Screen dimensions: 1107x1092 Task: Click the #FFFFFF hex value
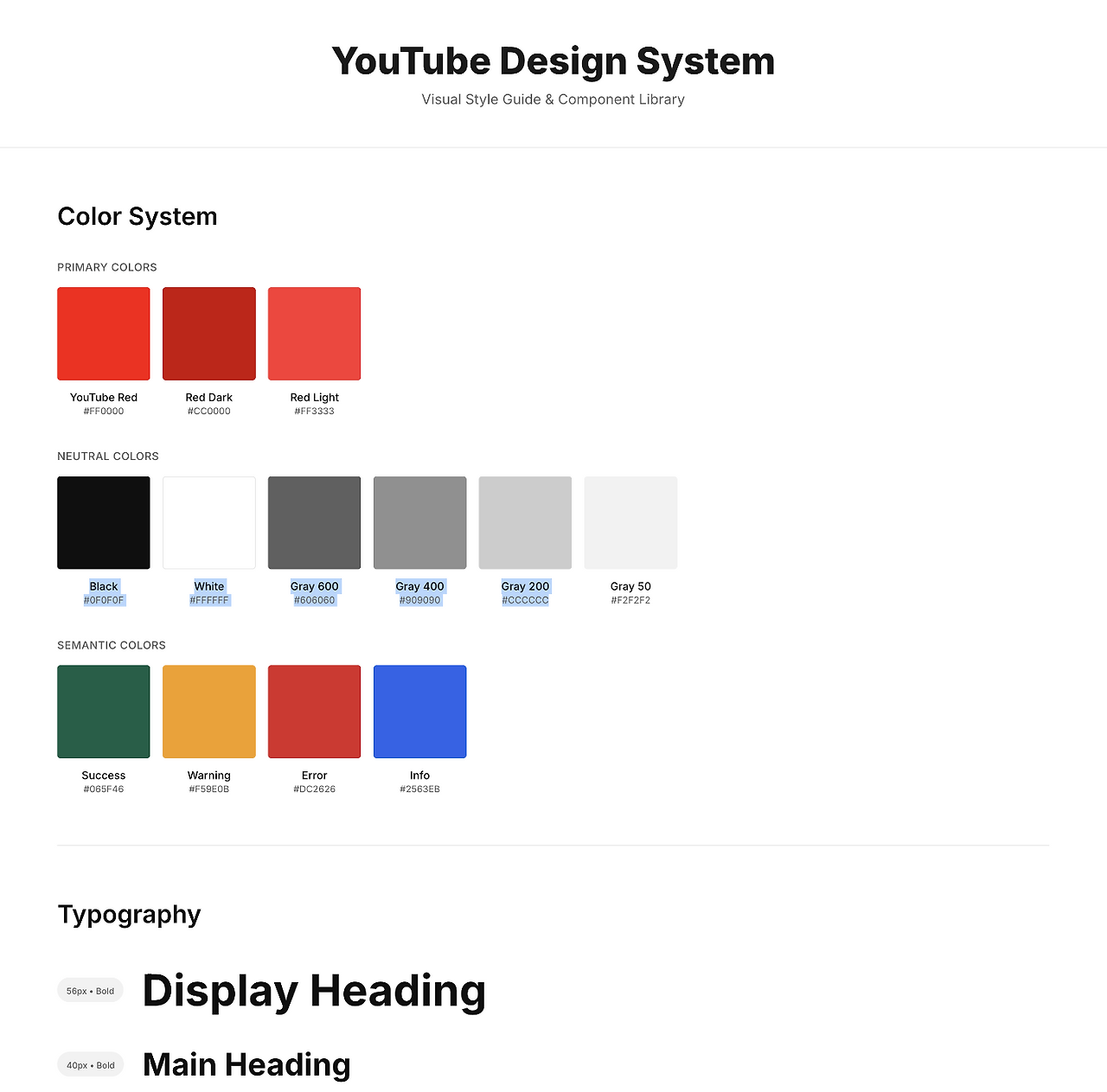tap(209, 600)
